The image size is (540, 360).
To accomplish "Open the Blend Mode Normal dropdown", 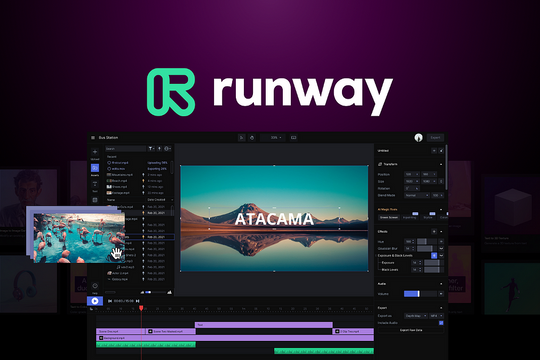I will click(x=417, y=195).
